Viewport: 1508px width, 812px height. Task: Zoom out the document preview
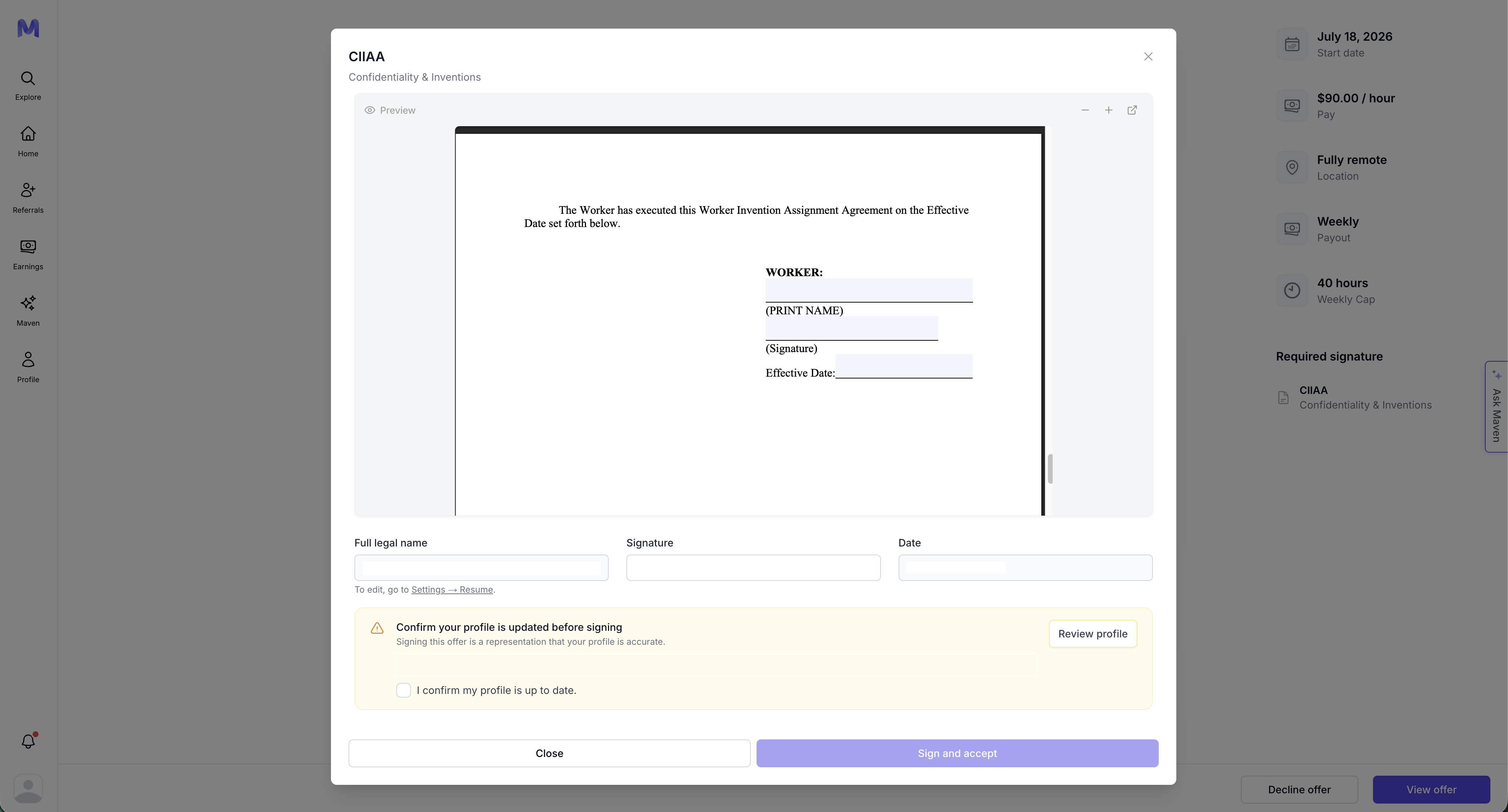1085,110
